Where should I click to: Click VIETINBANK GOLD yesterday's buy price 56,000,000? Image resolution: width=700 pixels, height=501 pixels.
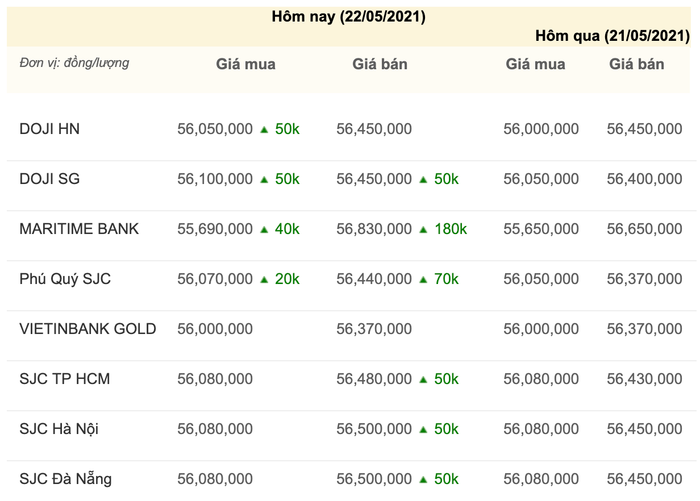tap(541, 329)
